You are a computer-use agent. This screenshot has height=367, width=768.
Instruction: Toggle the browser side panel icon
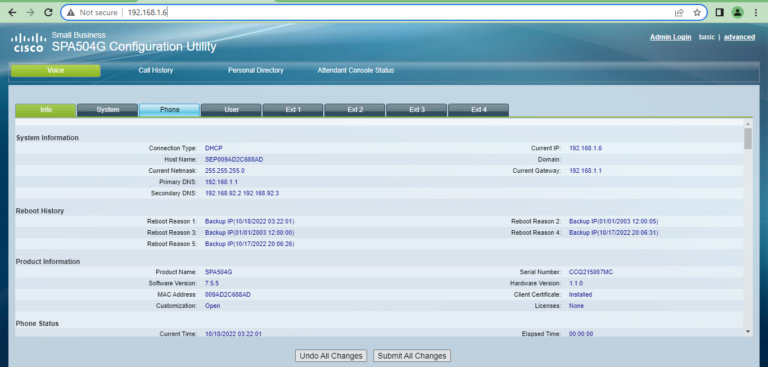720,13
